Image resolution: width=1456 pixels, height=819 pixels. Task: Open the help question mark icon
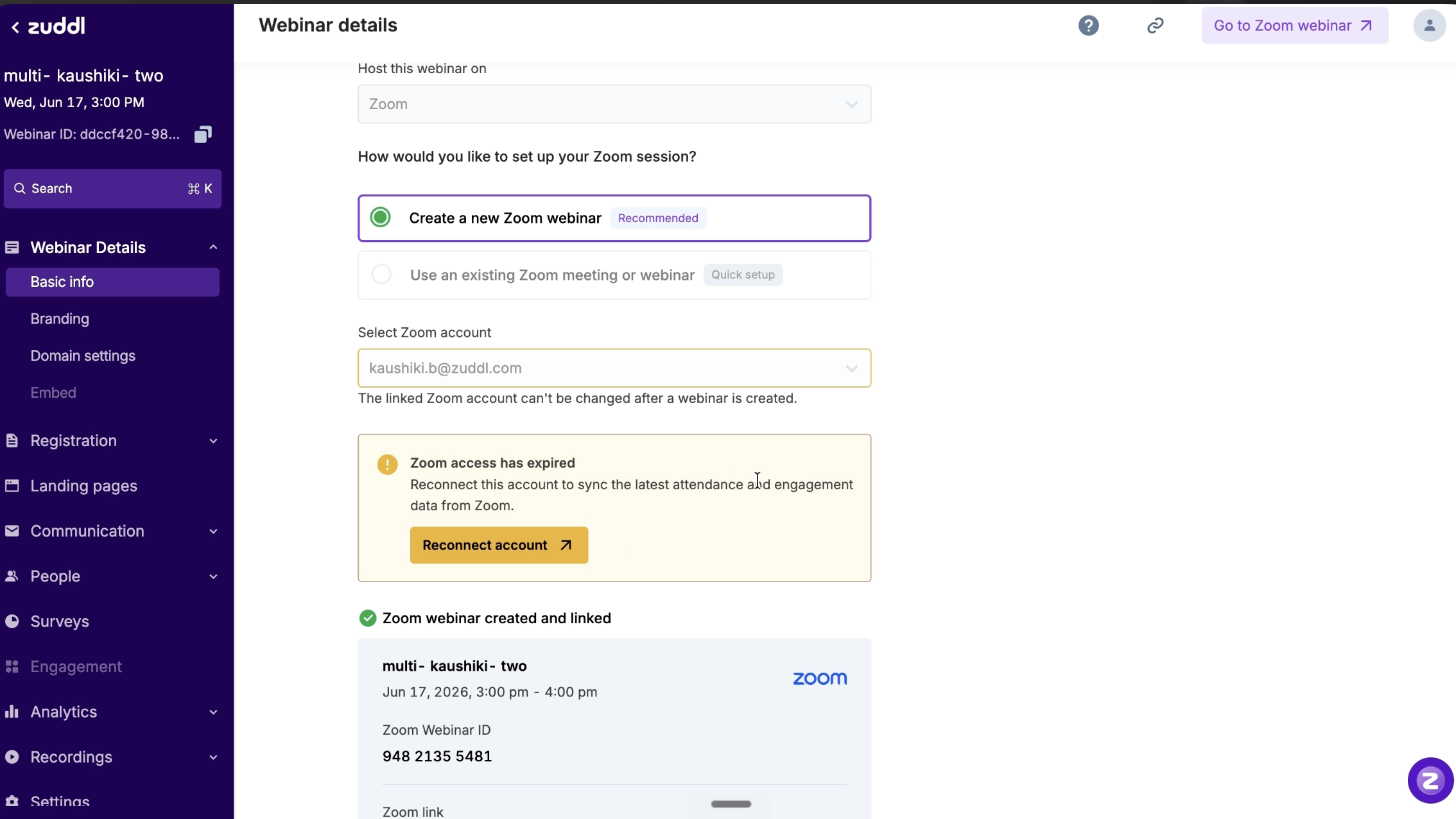tap(1088, 26)
